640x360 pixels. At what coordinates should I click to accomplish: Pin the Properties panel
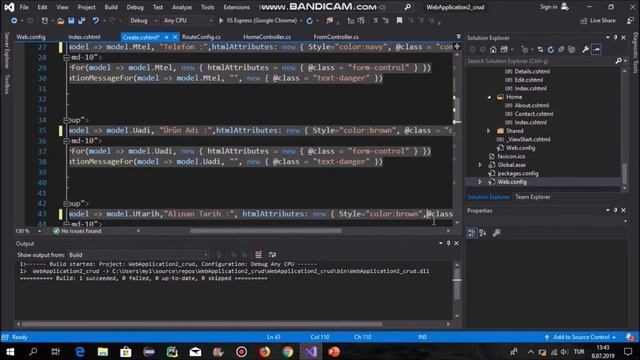coord(616,210)
